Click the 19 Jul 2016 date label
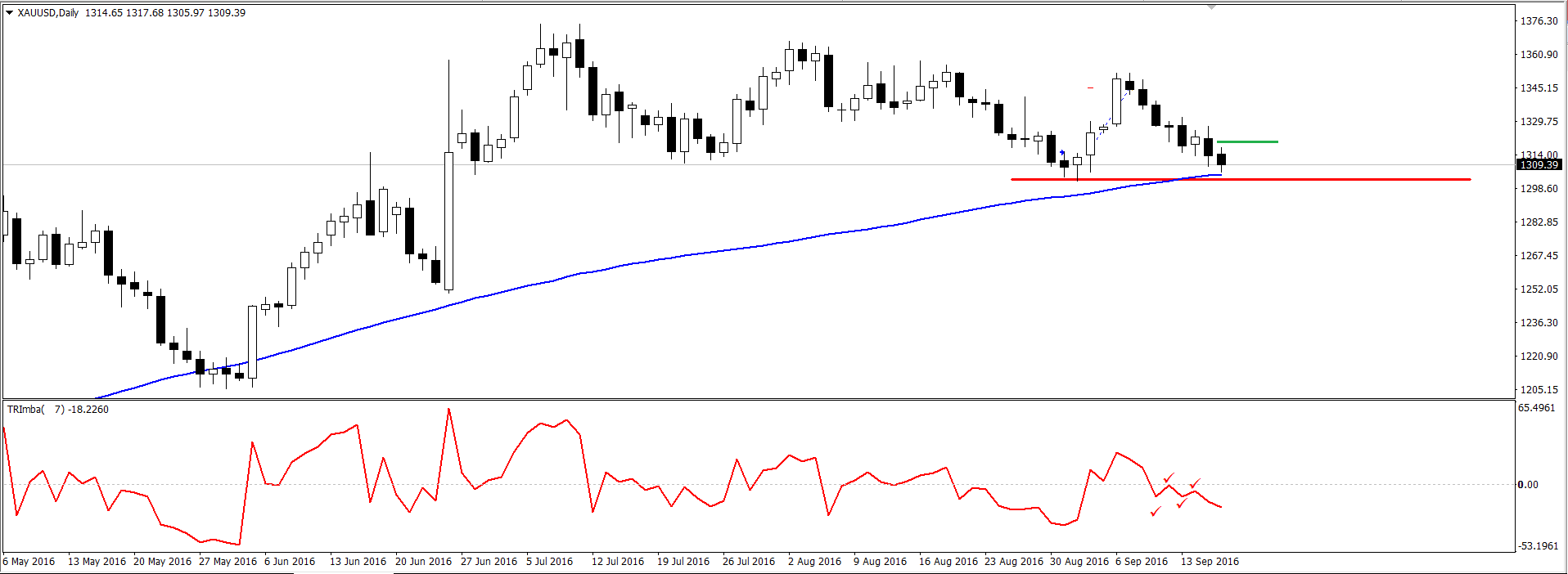 click(683, 562)
